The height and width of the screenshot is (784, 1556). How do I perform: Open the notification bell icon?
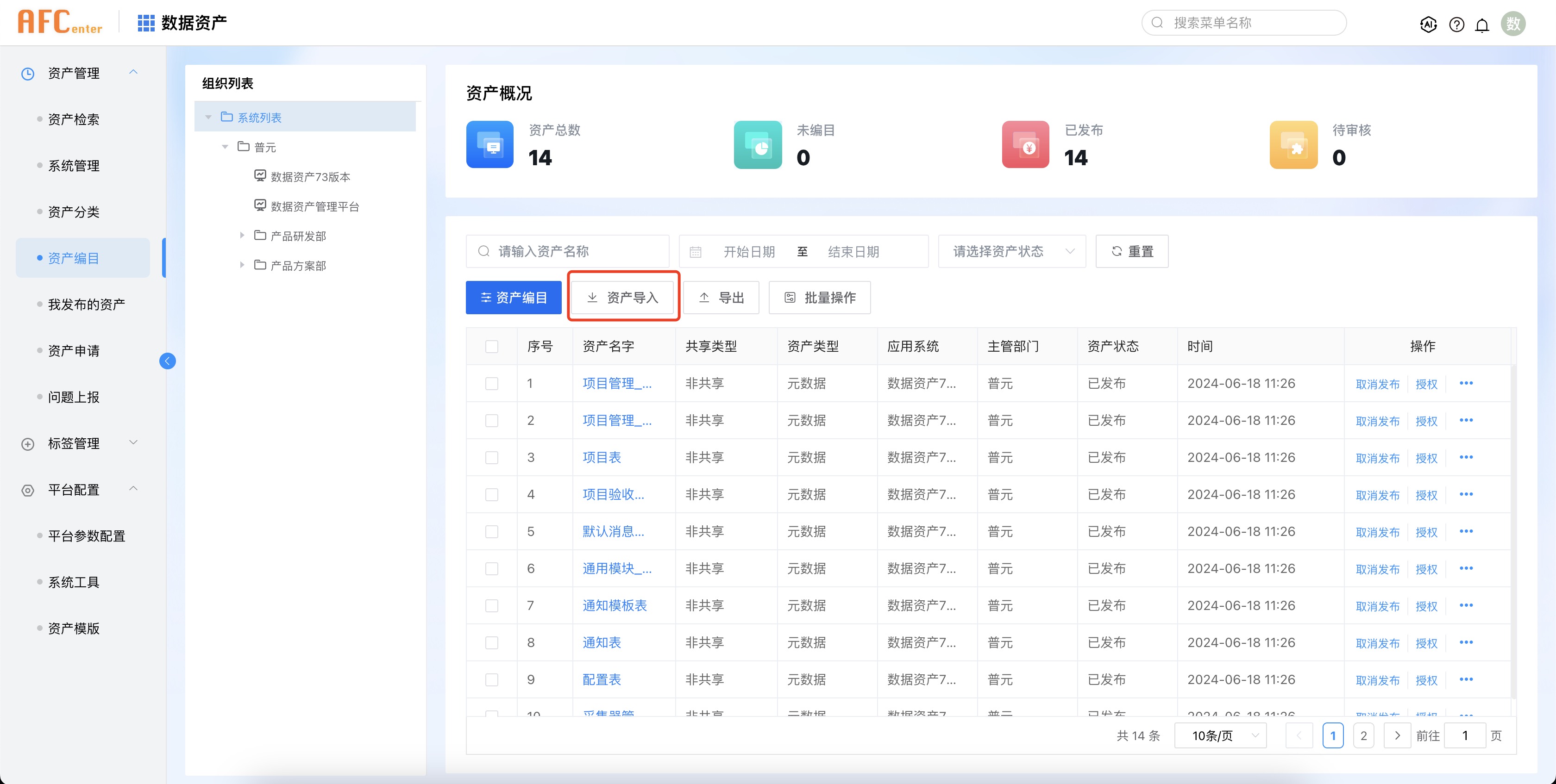pyautogui.click(x=1482, y=25)
